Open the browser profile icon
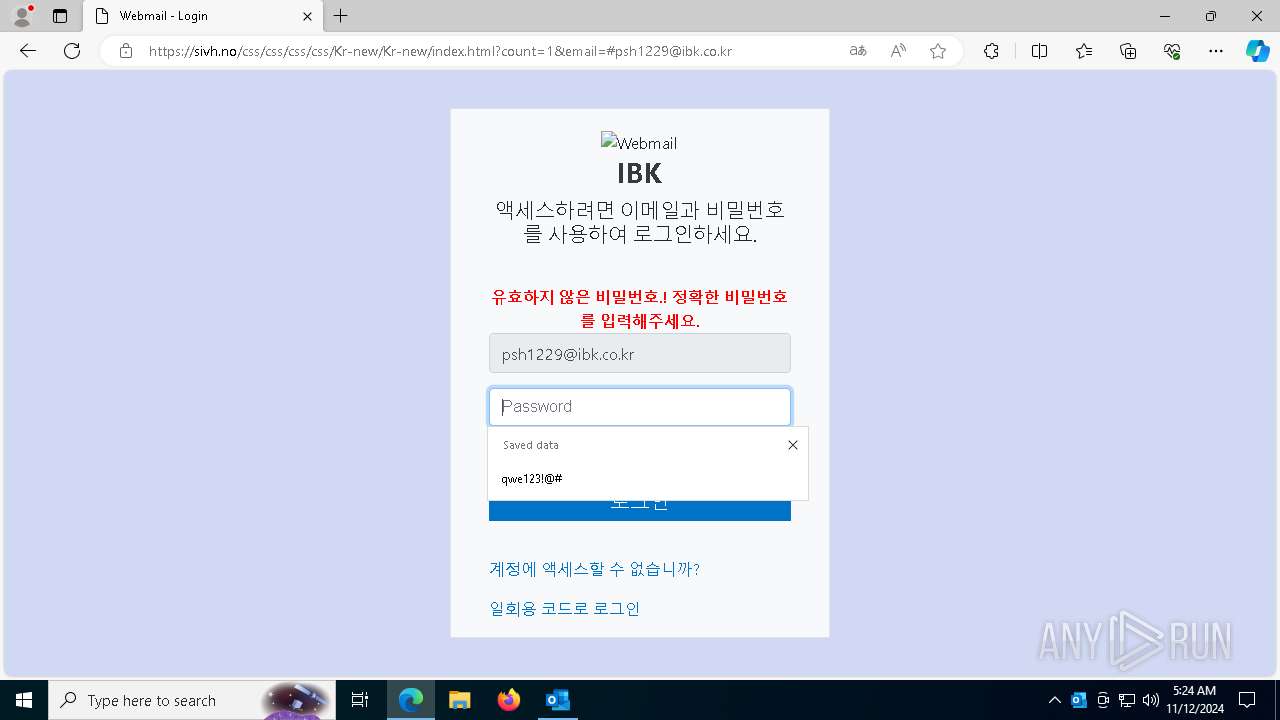 [22, 16]
